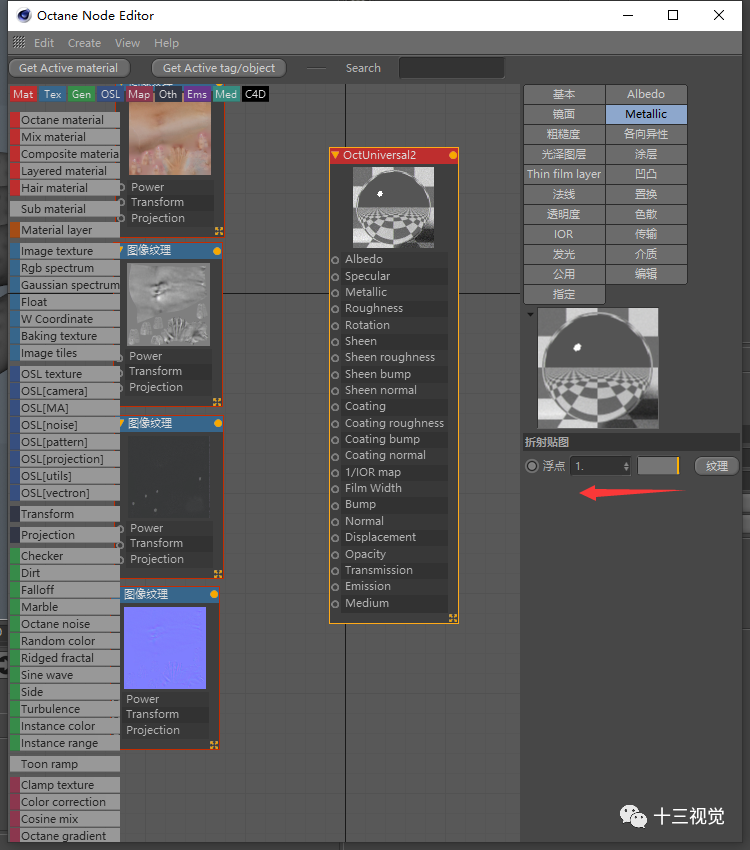
Task: Click the Metallic input port circle
Action: click(x=335, y=293)
